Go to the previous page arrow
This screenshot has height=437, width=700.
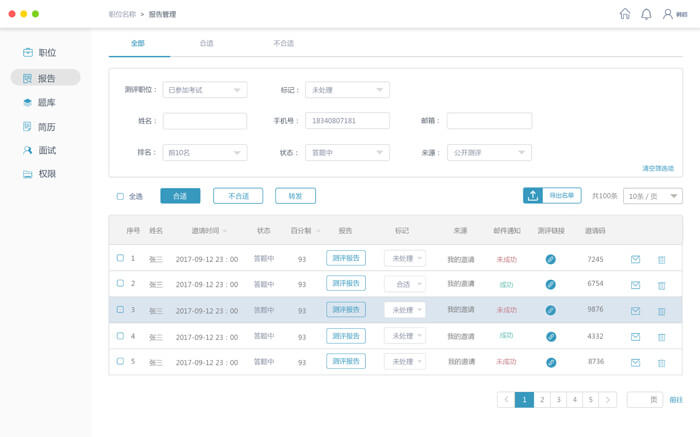(506, 400)
